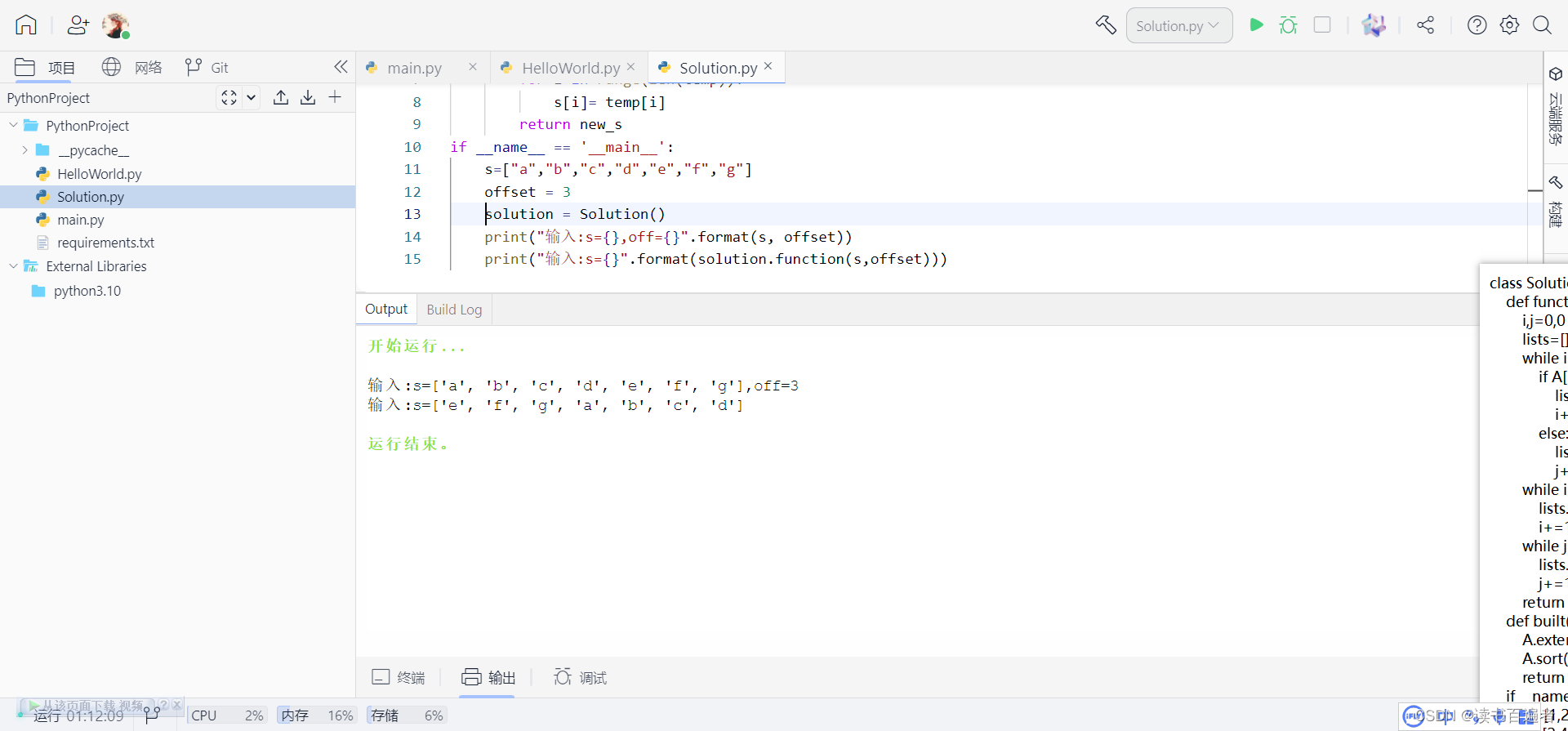Screen dimensions: 1568x731
Task: Click the upload file icon
Action: pos(281,98)
